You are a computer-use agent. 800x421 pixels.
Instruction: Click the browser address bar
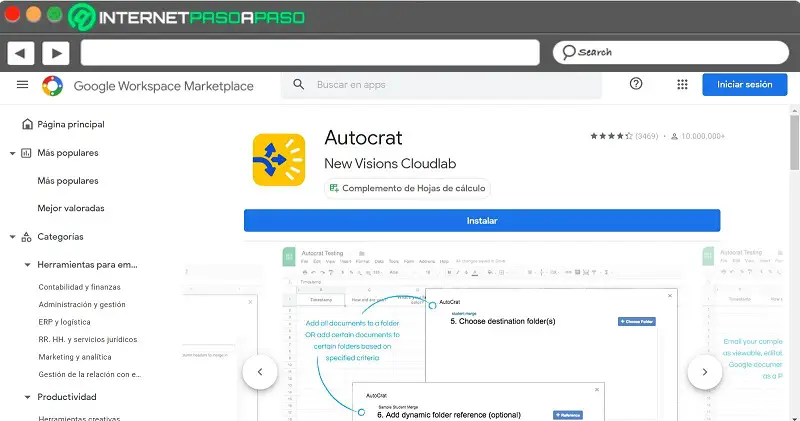coord(310,53)
